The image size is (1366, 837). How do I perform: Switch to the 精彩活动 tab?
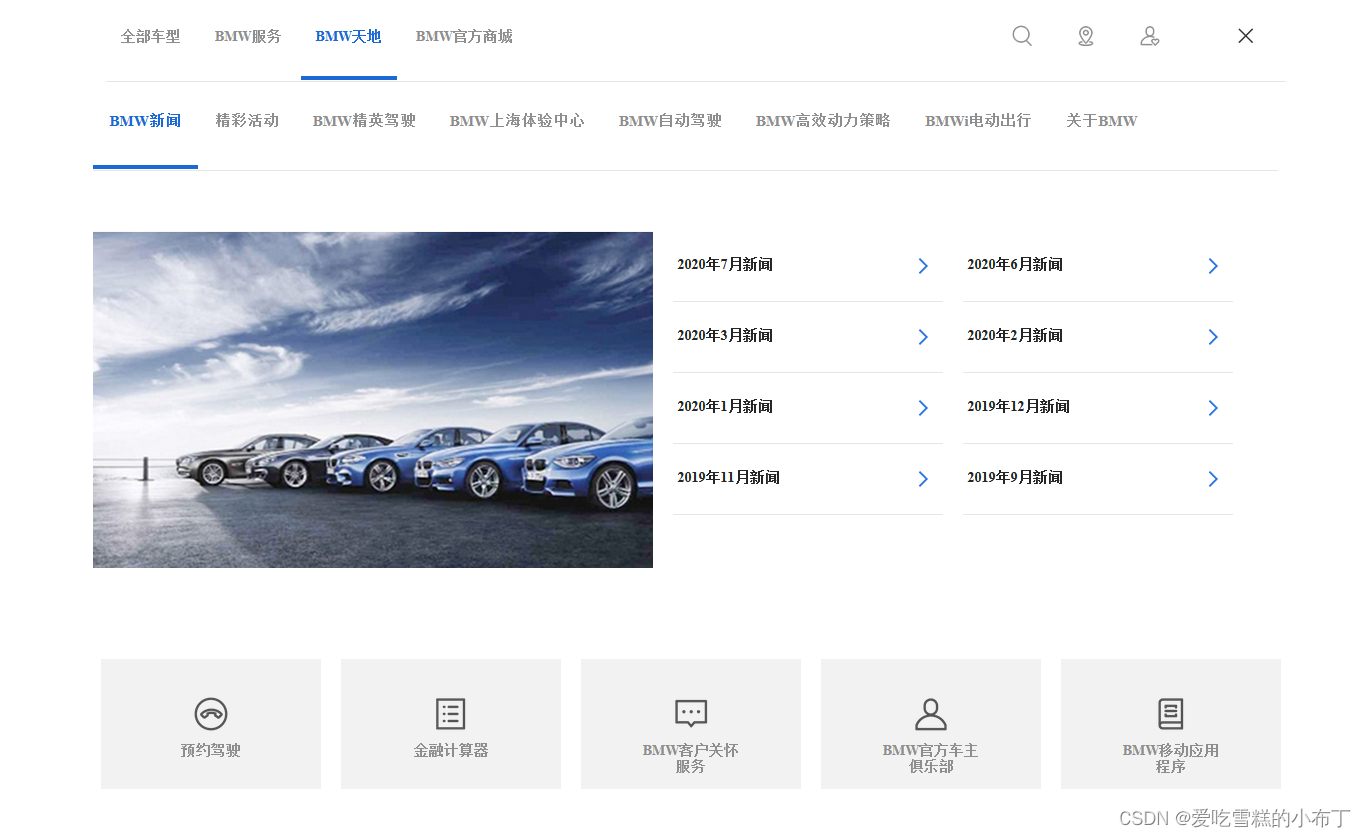tap(247, 121)
